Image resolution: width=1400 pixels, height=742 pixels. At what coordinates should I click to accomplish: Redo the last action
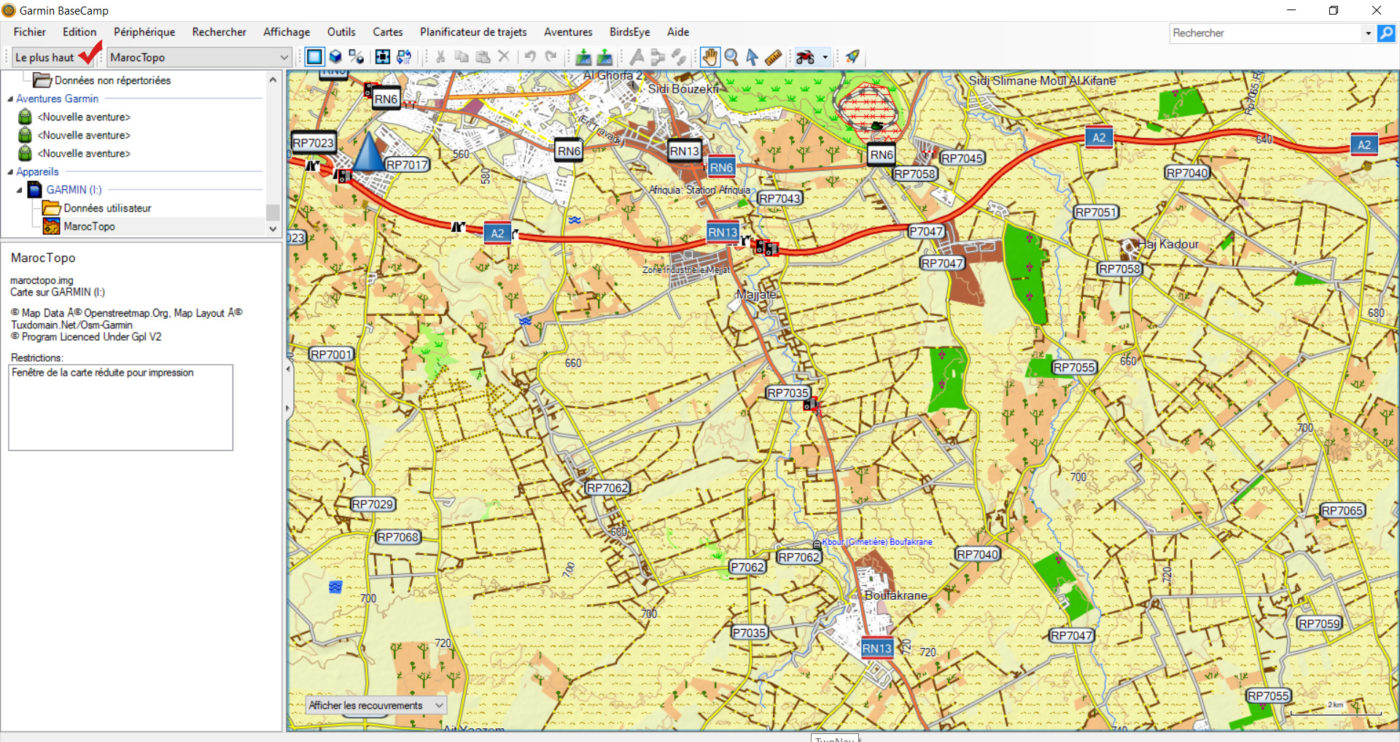551,57
